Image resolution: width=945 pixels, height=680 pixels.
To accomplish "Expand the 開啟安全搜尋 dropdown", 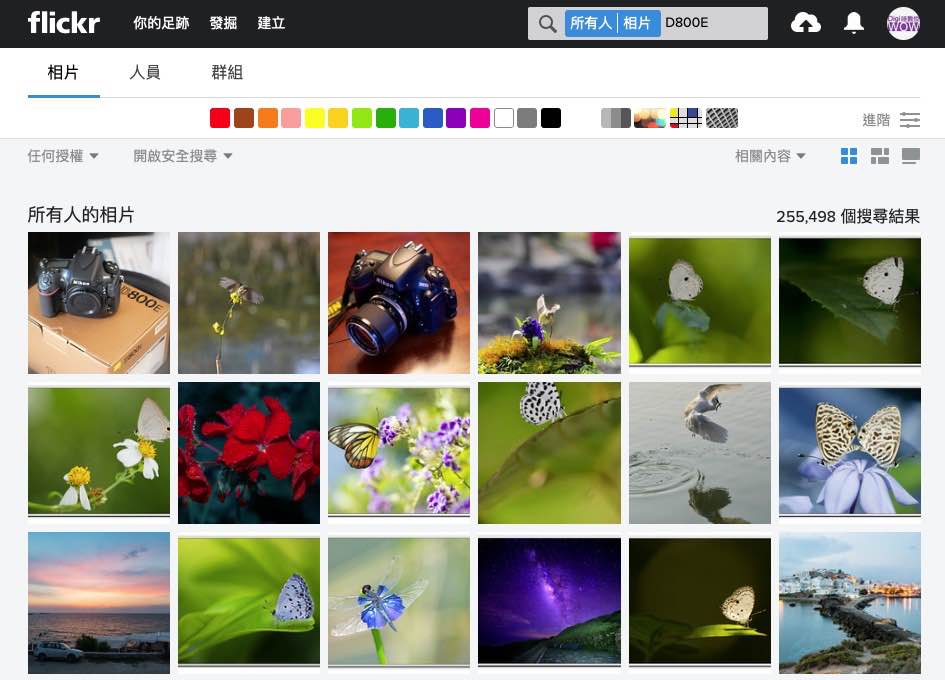I will 182,156.
